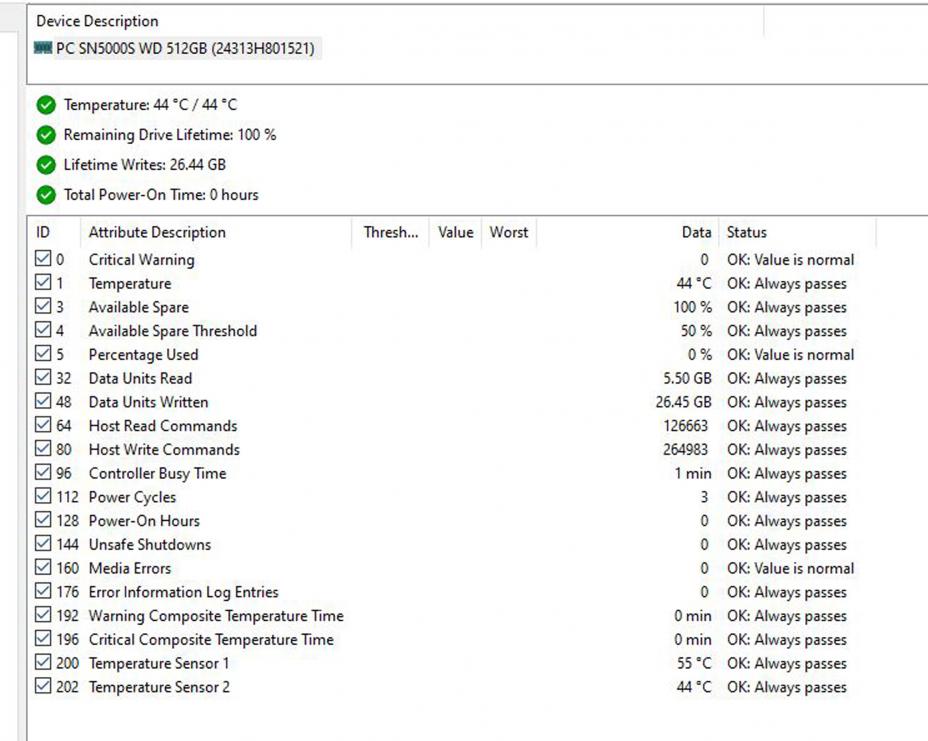The height and width of the screenshot is (741, 928).
Task: Click the SSD drive icon beside PC SN5000S
Action: coord(42,48)
